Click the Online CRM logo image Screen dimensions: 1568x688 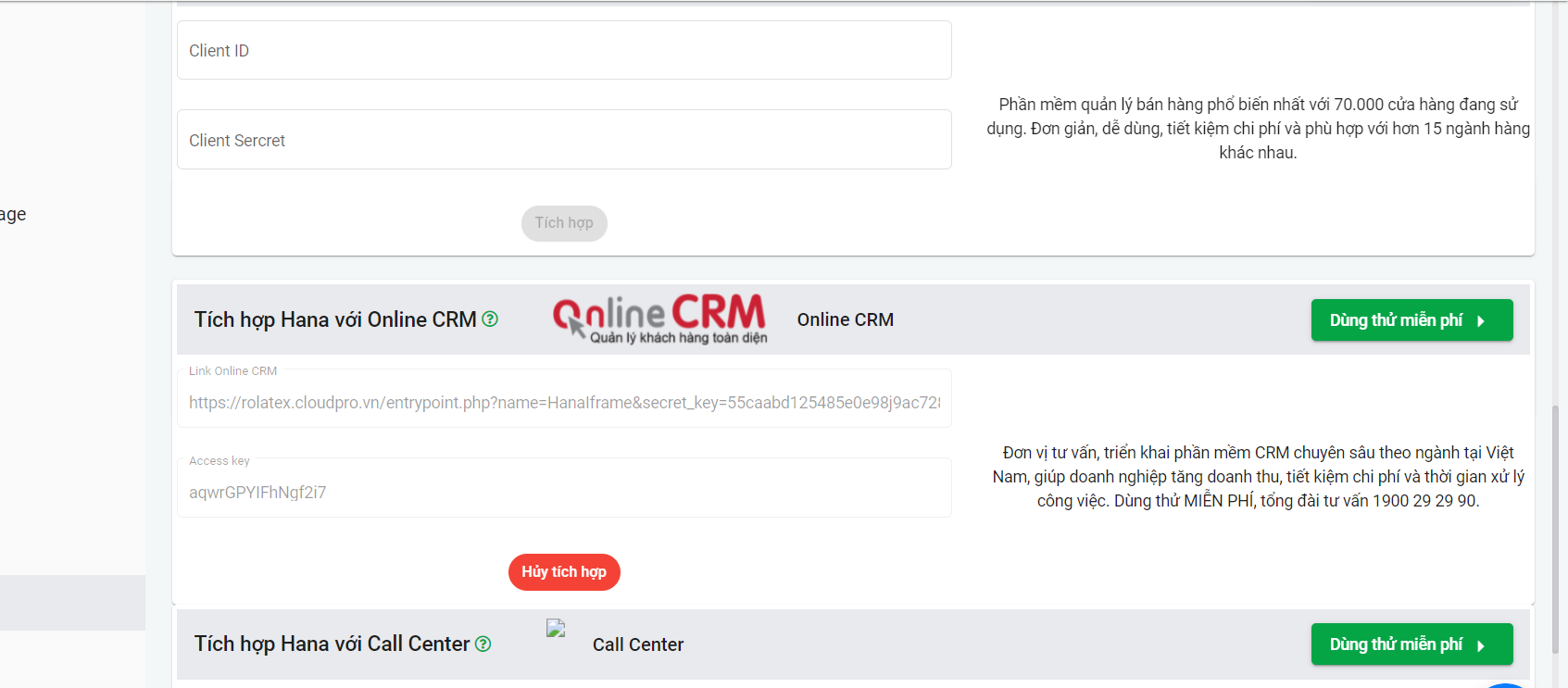(x=659, y=319)
